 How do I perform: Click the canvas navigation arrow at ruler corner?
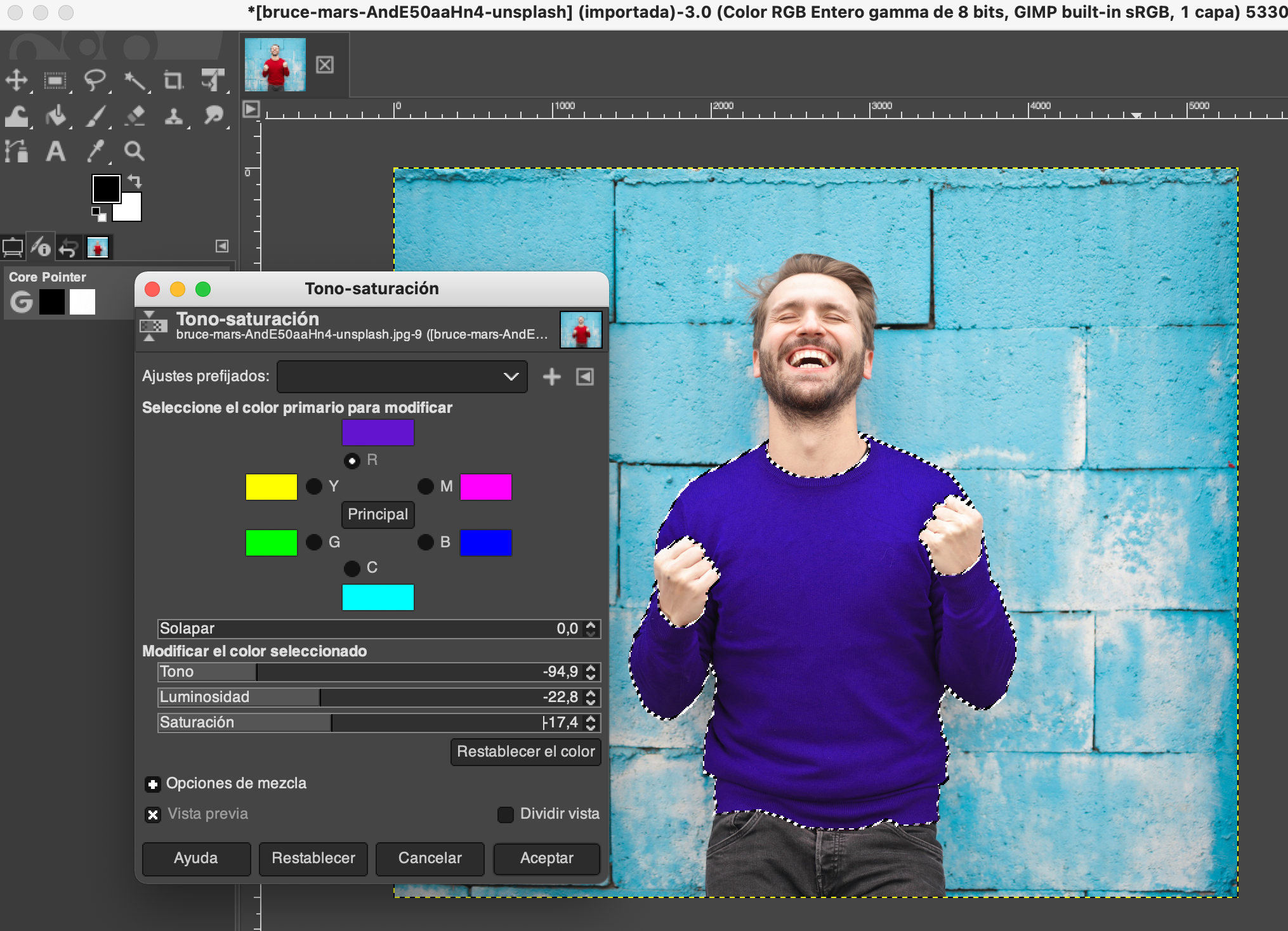tap(251, 109)
